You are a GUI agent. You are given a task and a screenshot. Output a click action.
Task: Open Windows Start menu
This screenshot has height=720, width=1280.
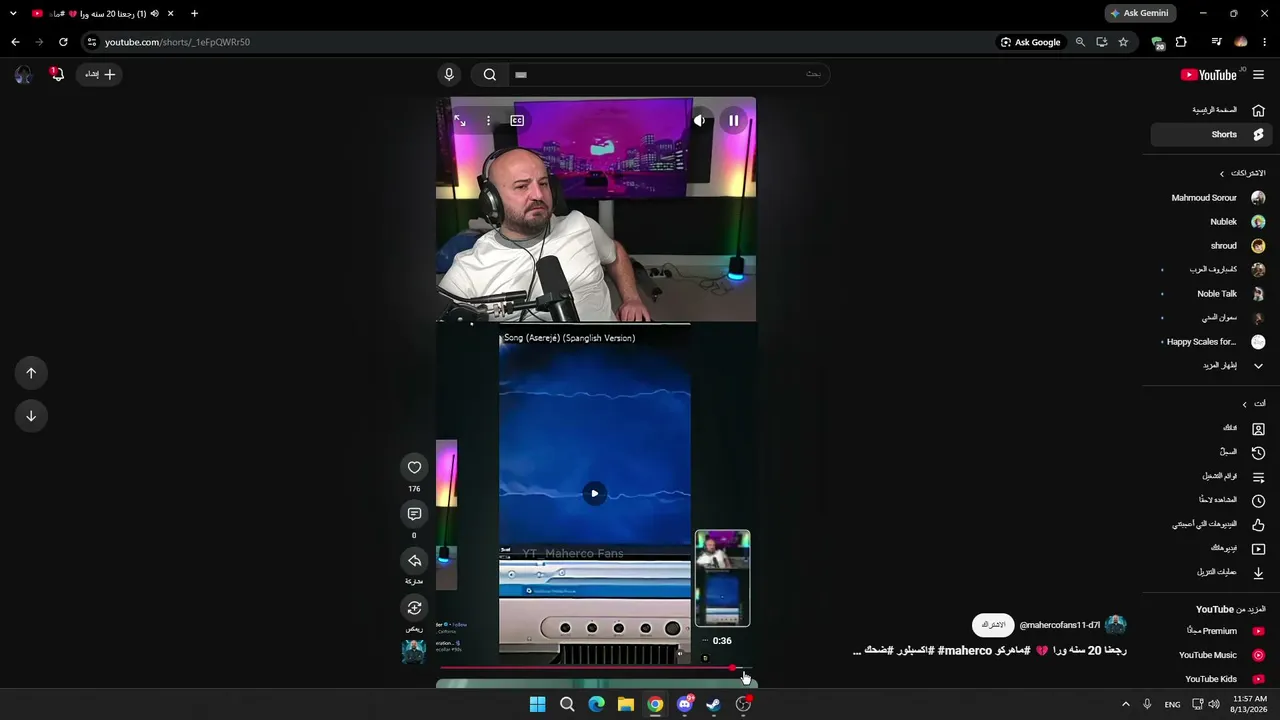(x=537, y=704)
